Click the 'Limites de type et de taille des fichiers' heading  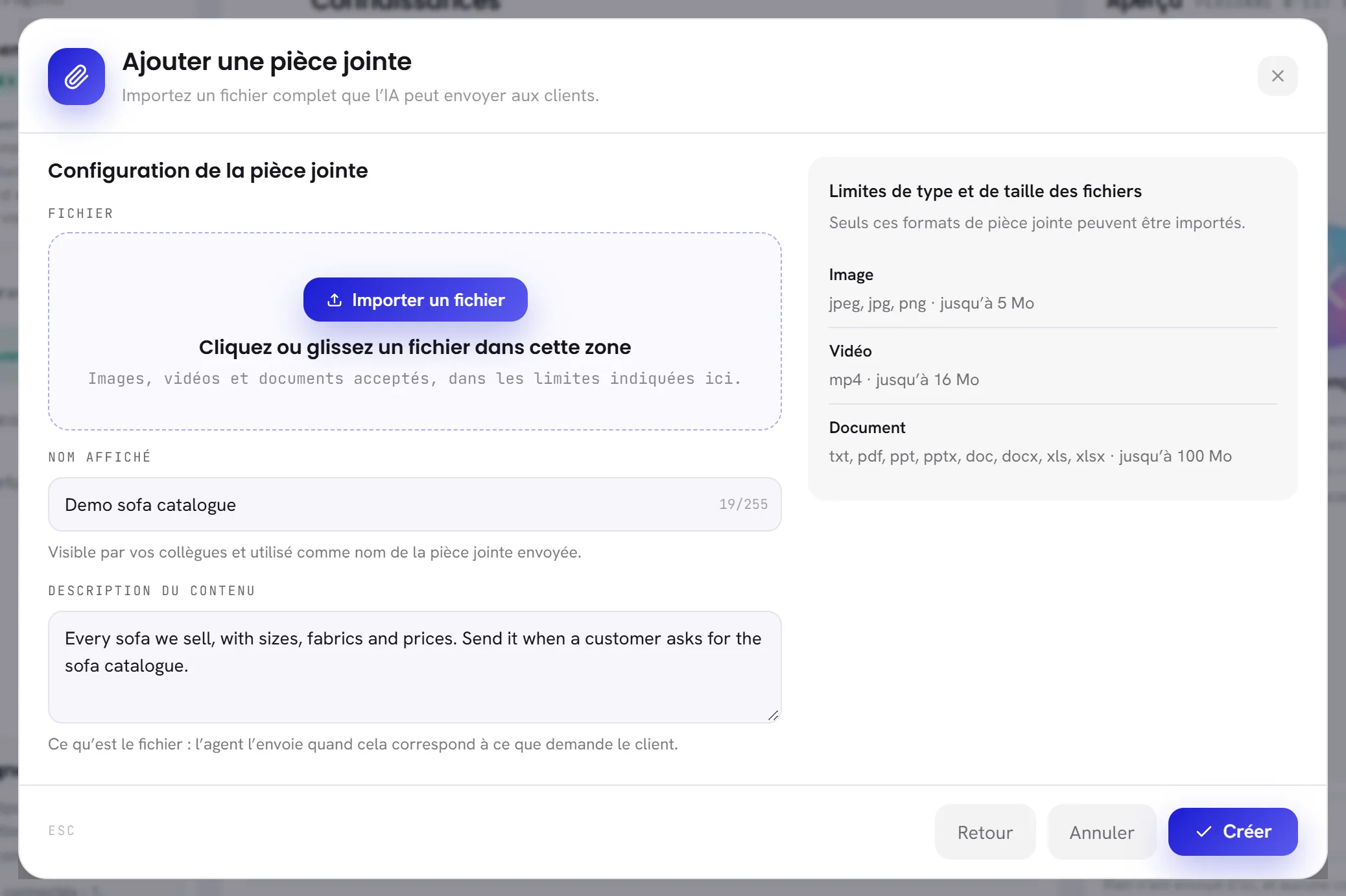[x=985, y=191]
